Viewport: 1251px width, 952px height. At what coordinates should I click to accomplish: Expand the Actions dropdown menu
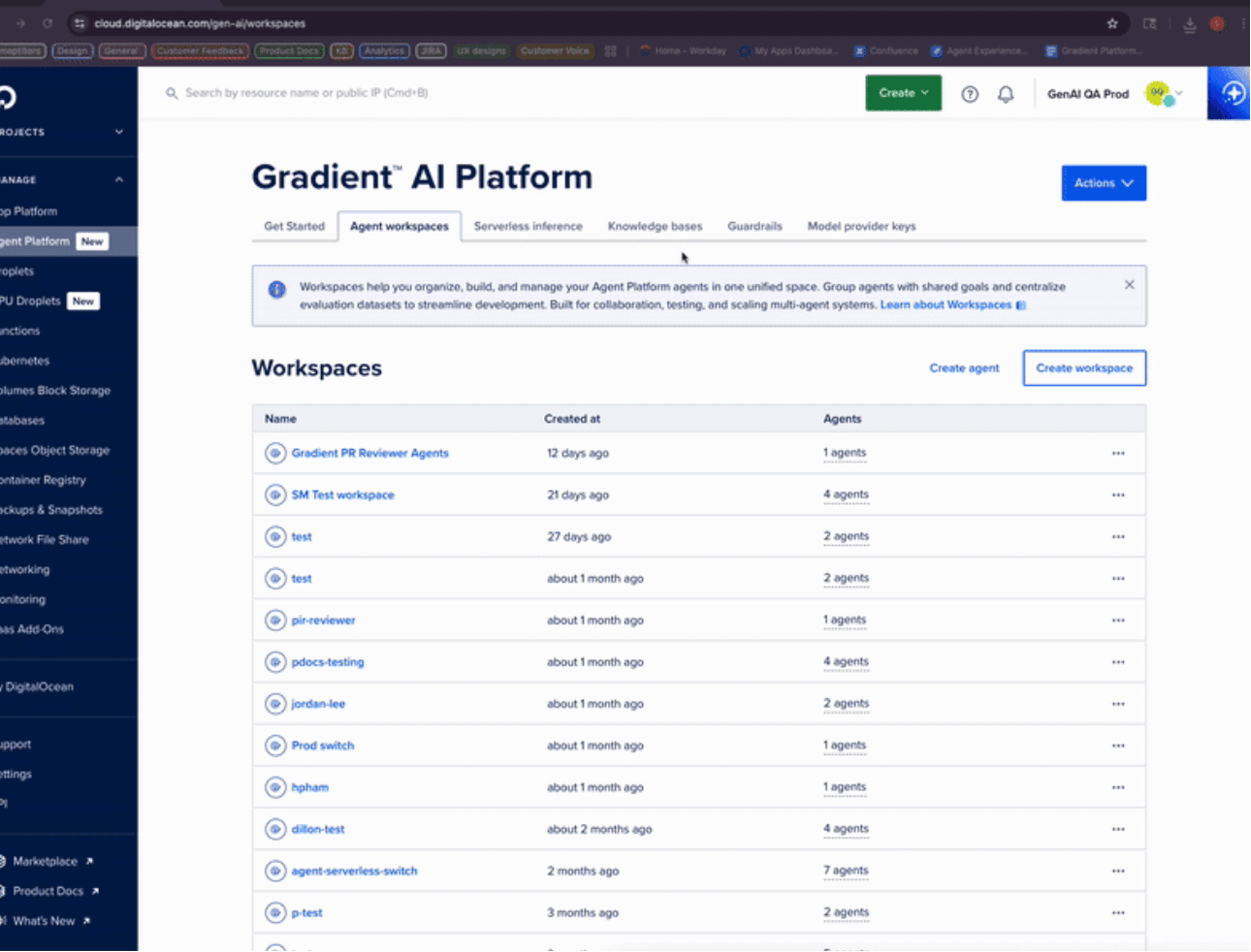coord(1103,183)
